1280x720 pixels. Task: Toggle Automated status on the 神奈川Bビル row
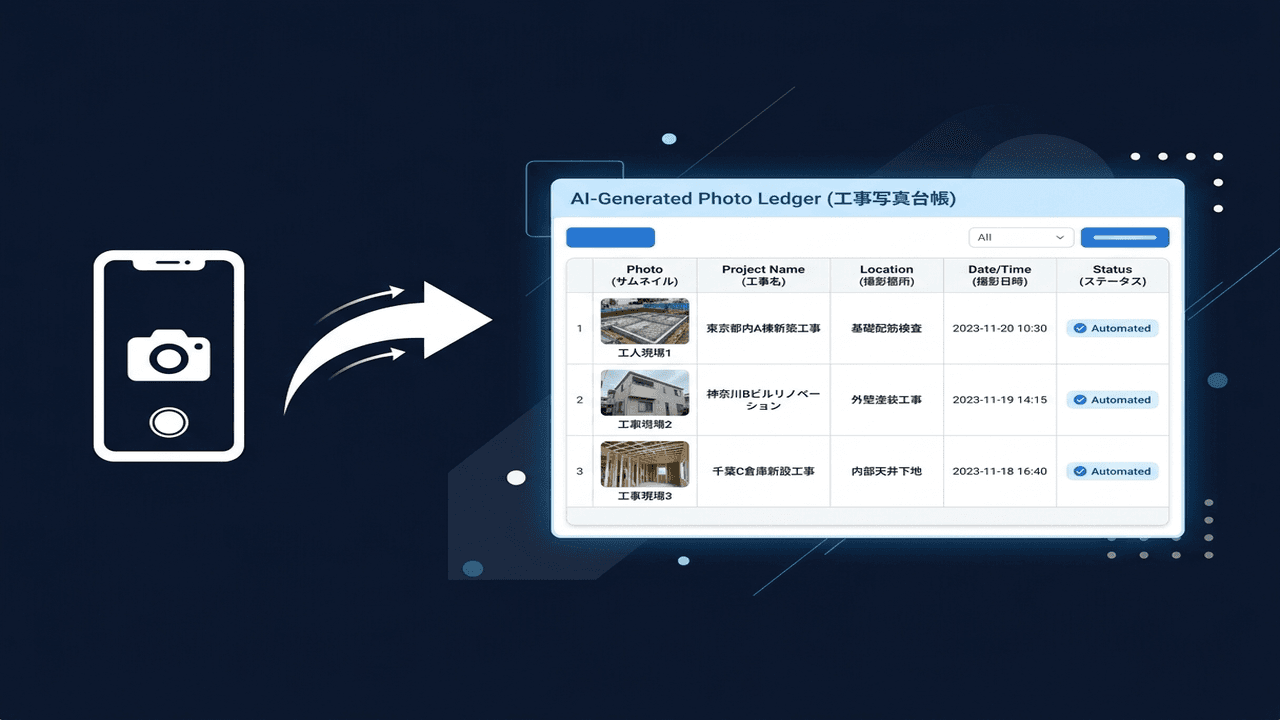tap(1112, 399)
